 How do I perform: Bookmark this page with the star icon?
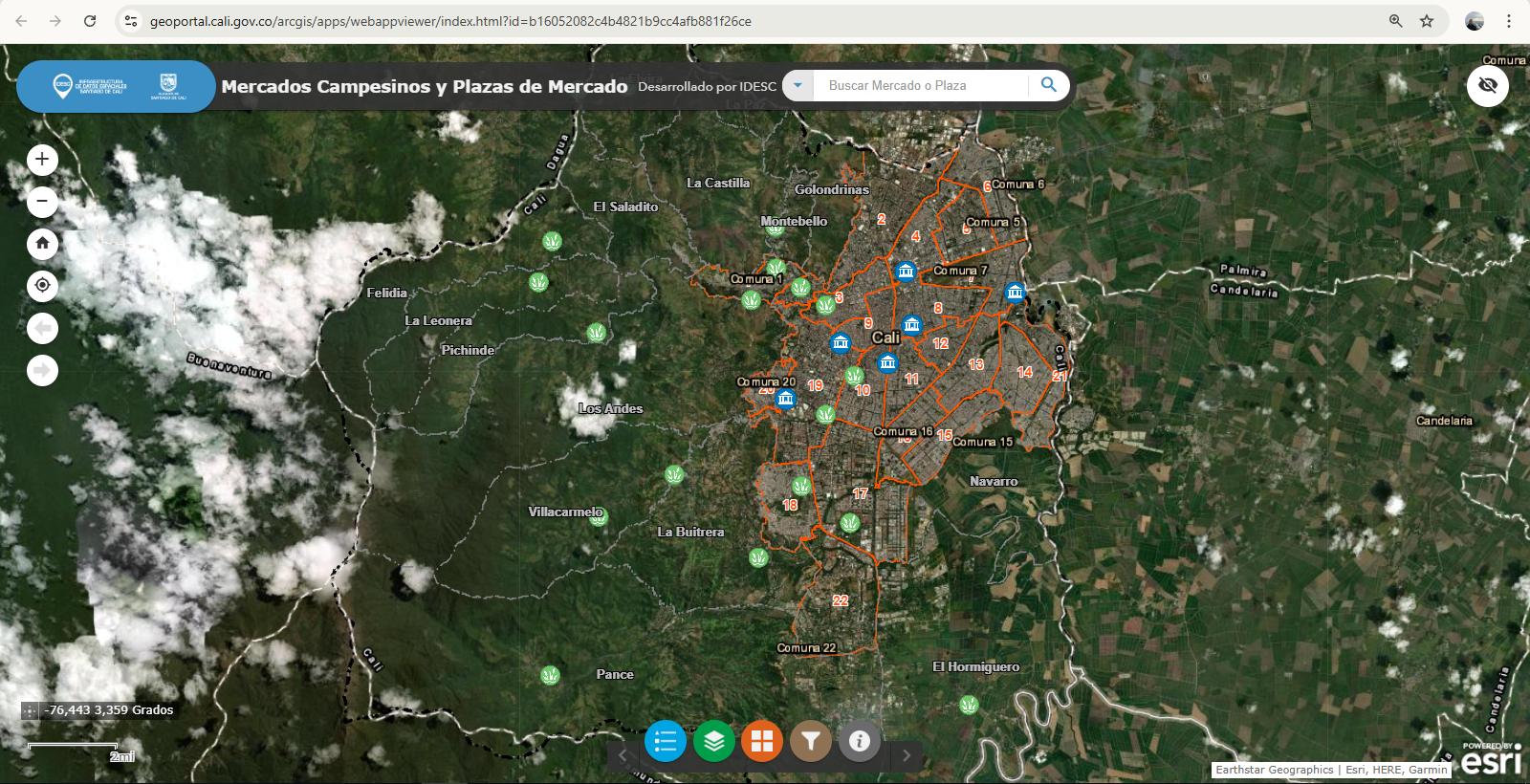click(1427, 21)
